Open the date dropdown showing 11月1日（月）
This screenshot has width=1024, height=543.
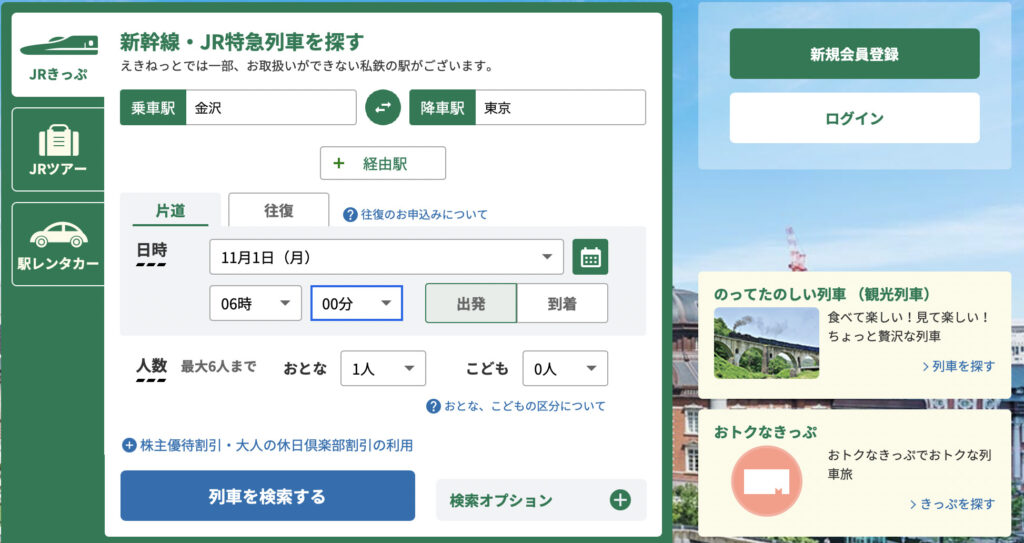click(x=387, y=257)
